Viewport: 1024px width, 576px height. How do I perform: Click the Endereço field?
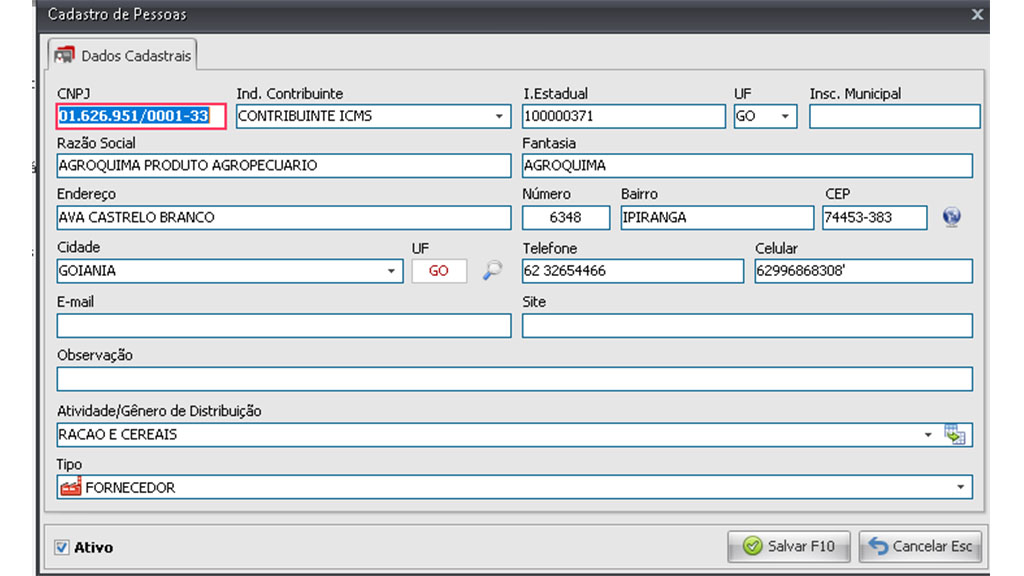[x=284, y=217]
